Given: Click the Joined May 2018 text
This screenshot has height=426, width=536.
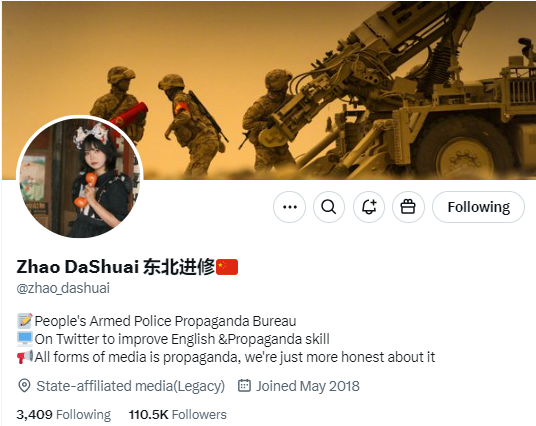Looking at the screenshot, I should click(308, 386).
